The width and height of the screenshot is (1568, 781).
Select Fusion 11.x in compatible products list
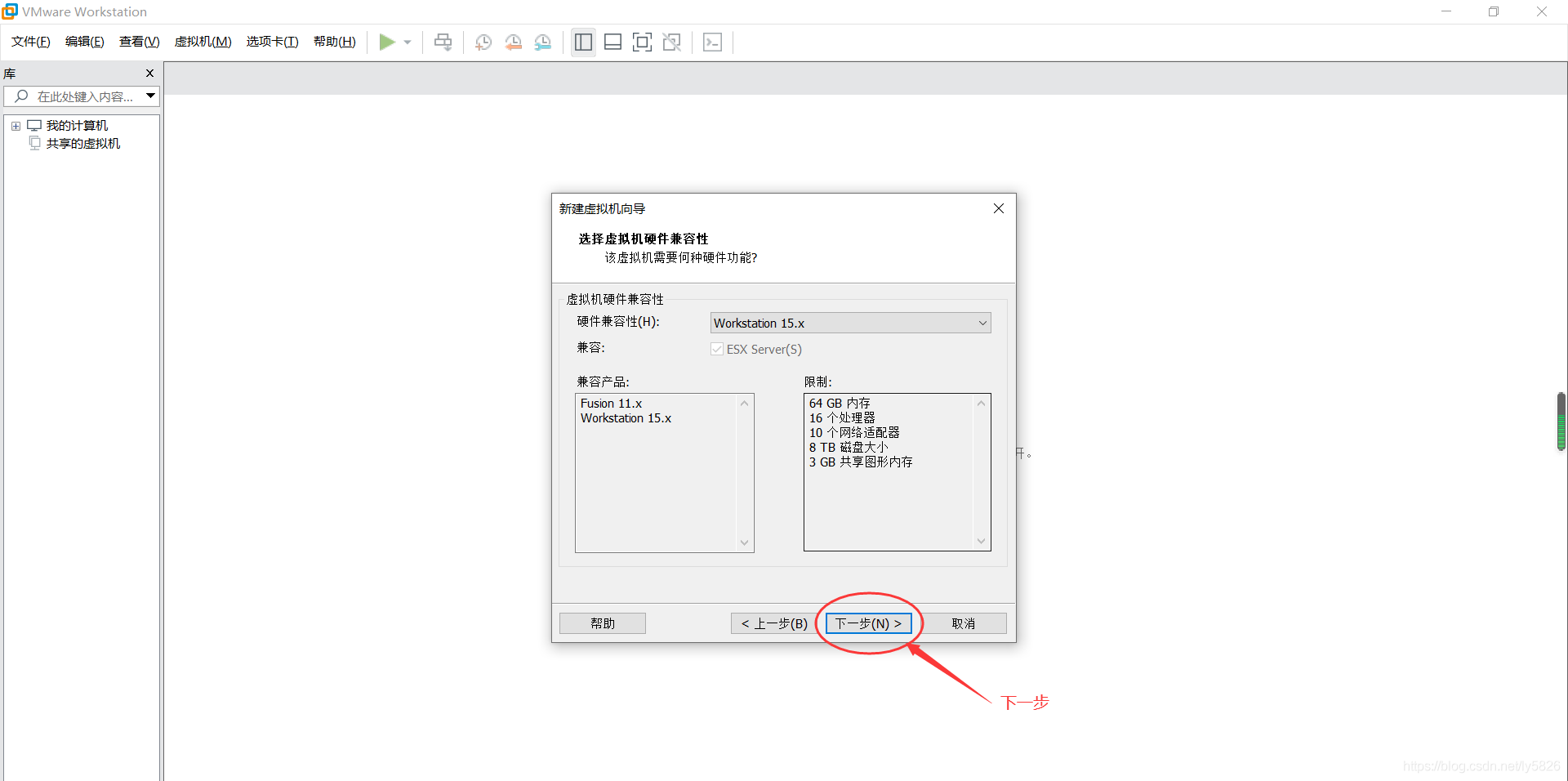[x=612, y=404]
